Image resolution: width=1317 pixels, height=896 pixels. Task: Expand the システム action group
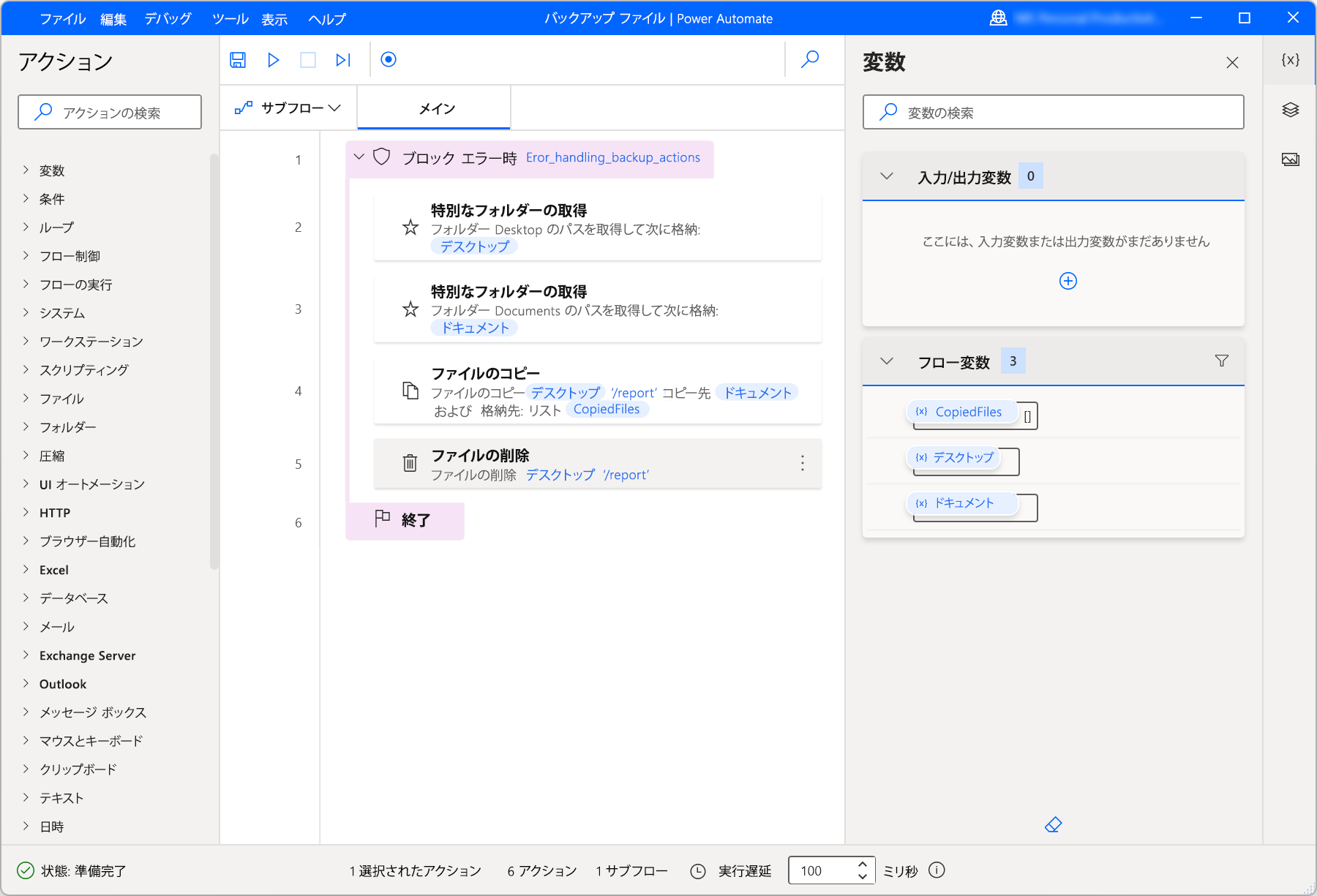tap(26, 313)
